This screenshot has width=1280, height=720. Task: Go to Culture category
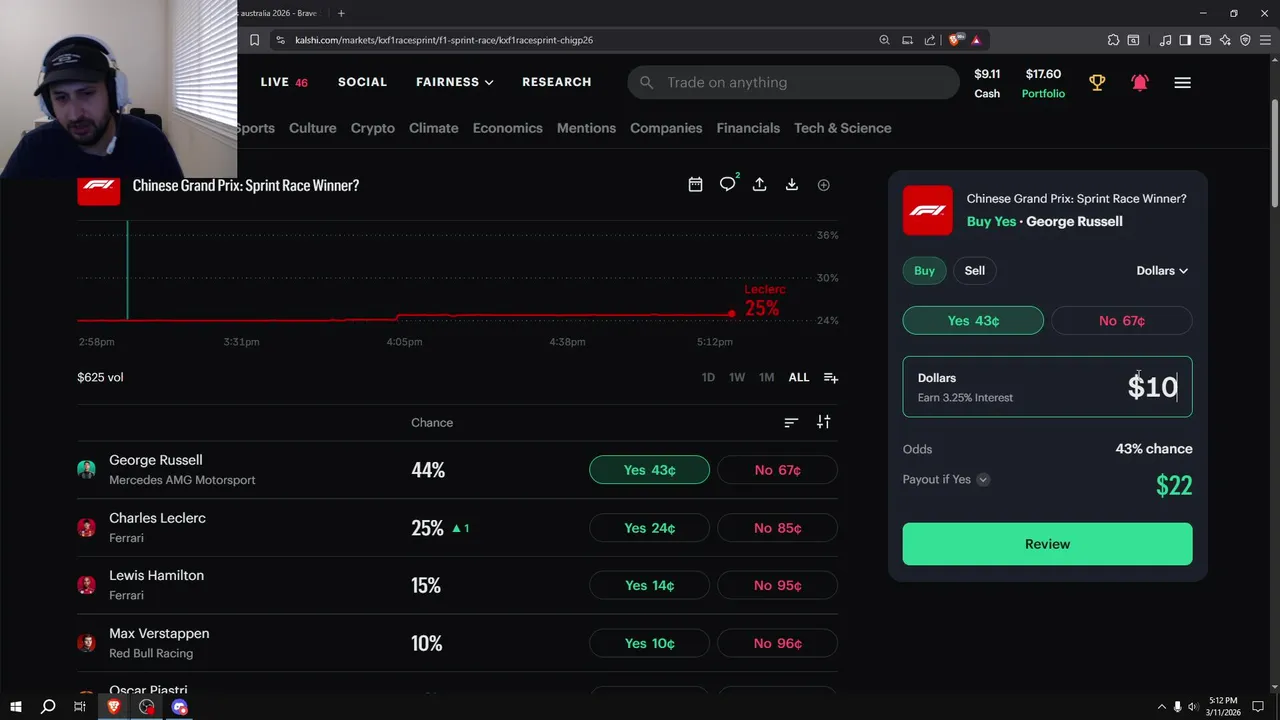point(313,128)
